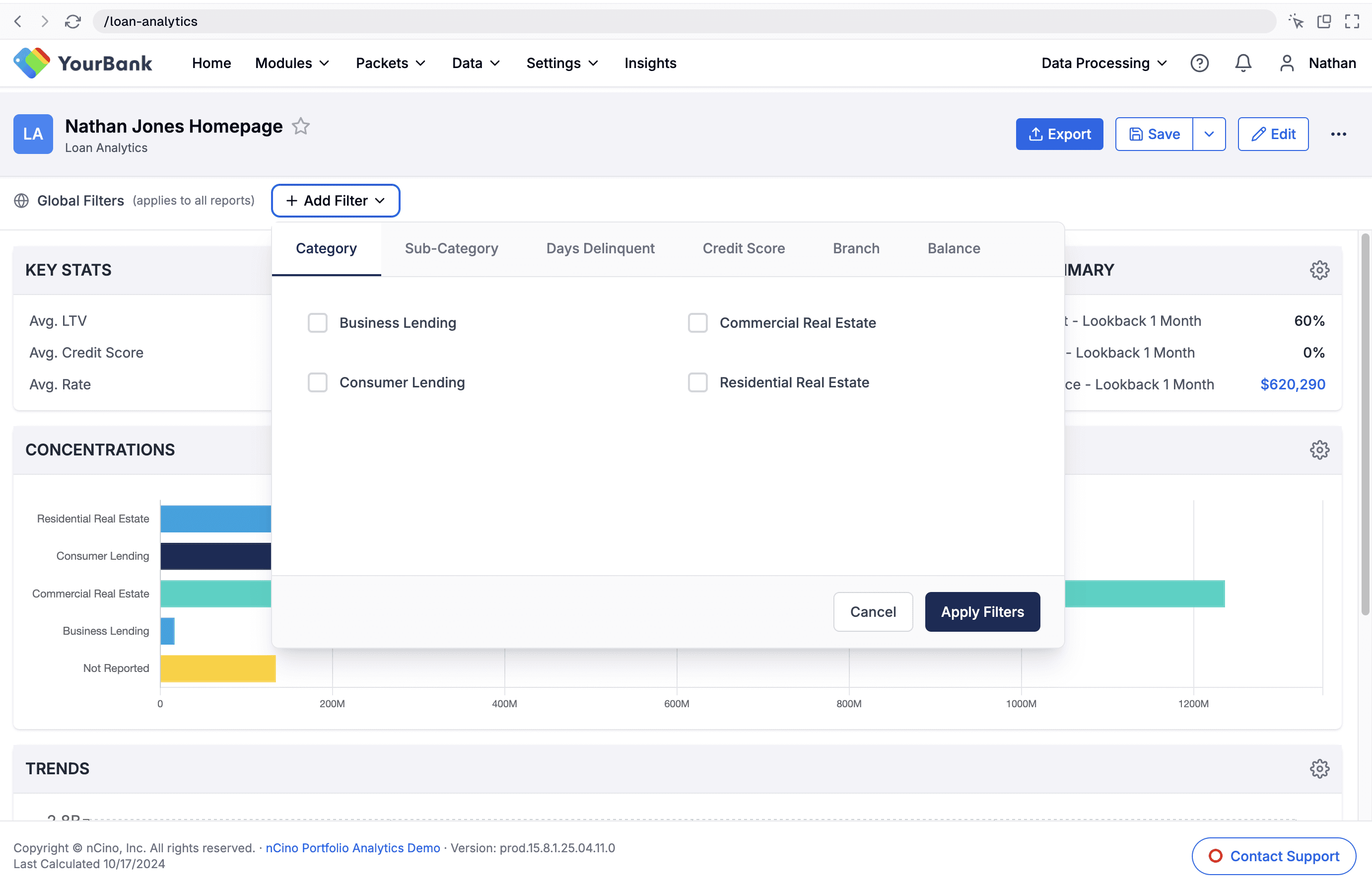Expand the Modules menu

(292, 63)
